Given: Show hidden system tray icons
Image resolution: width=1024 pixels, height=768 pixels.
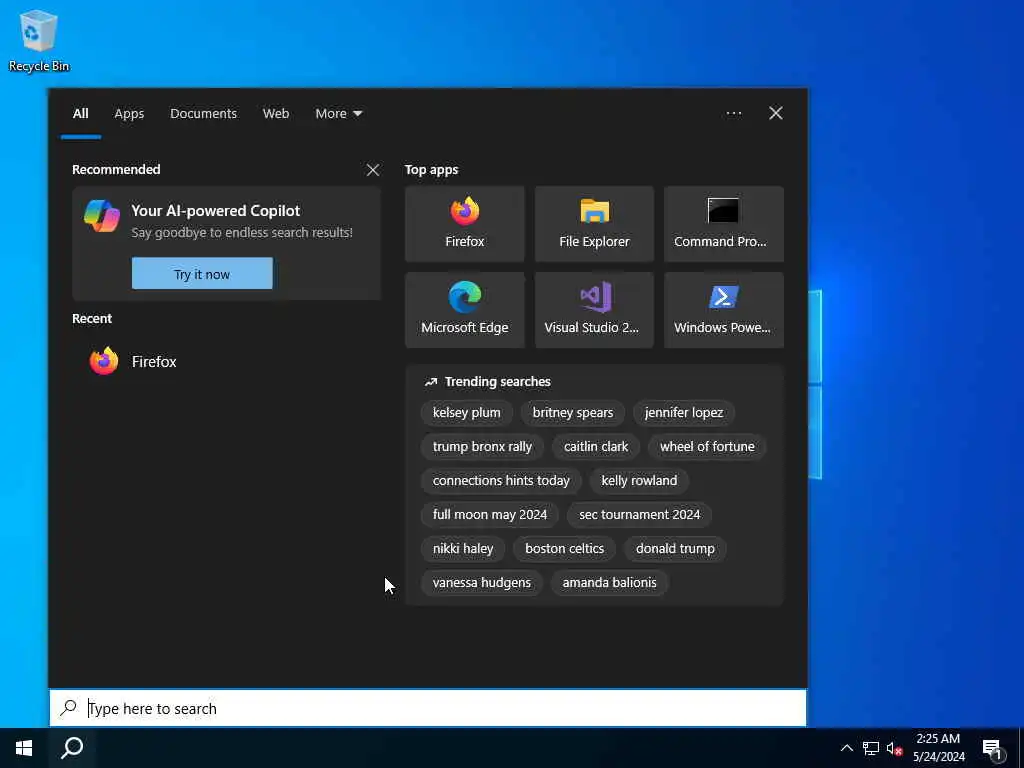Looking at the screenshot, I should click(846, 748).
